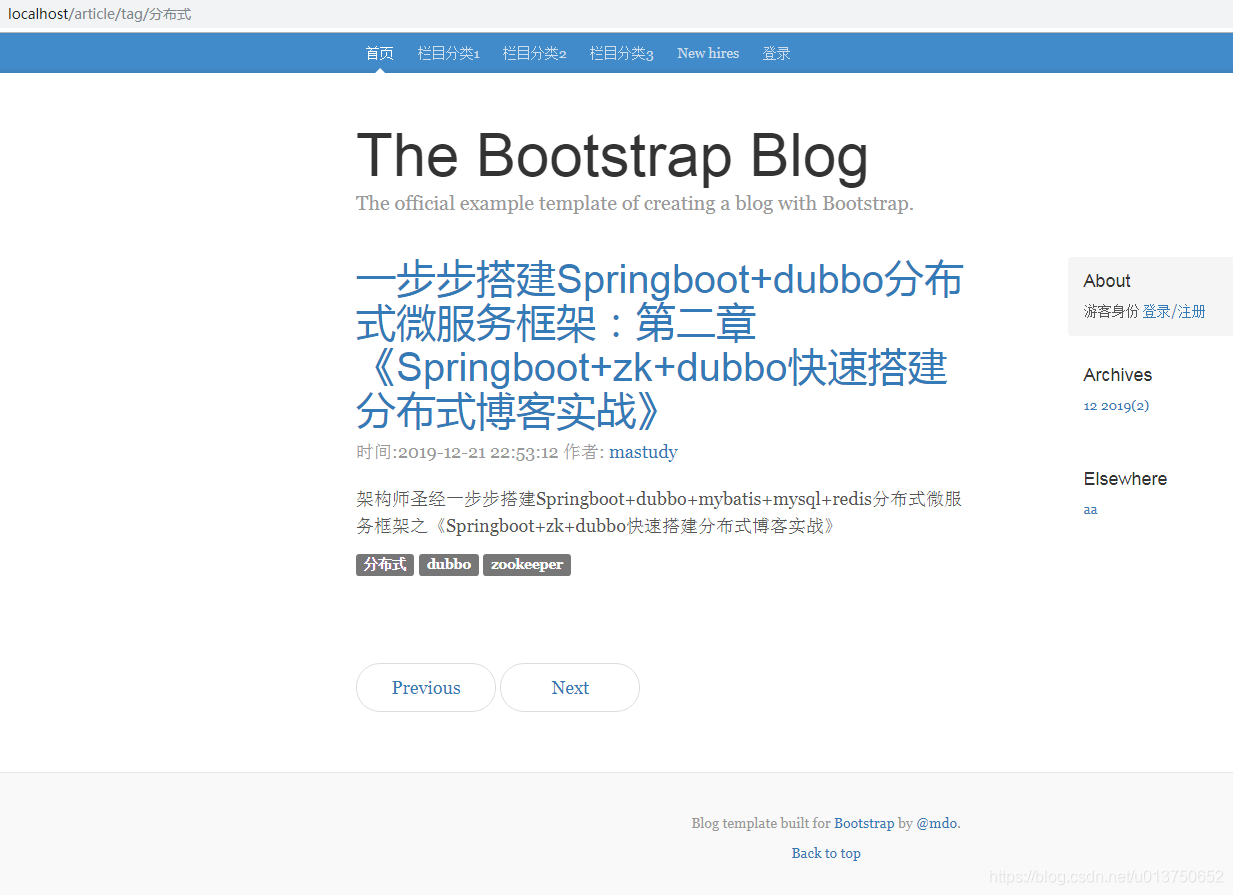Select the 分布式 tag badge
This screenshot has width=1233, height=895.
tap(385, 565)
